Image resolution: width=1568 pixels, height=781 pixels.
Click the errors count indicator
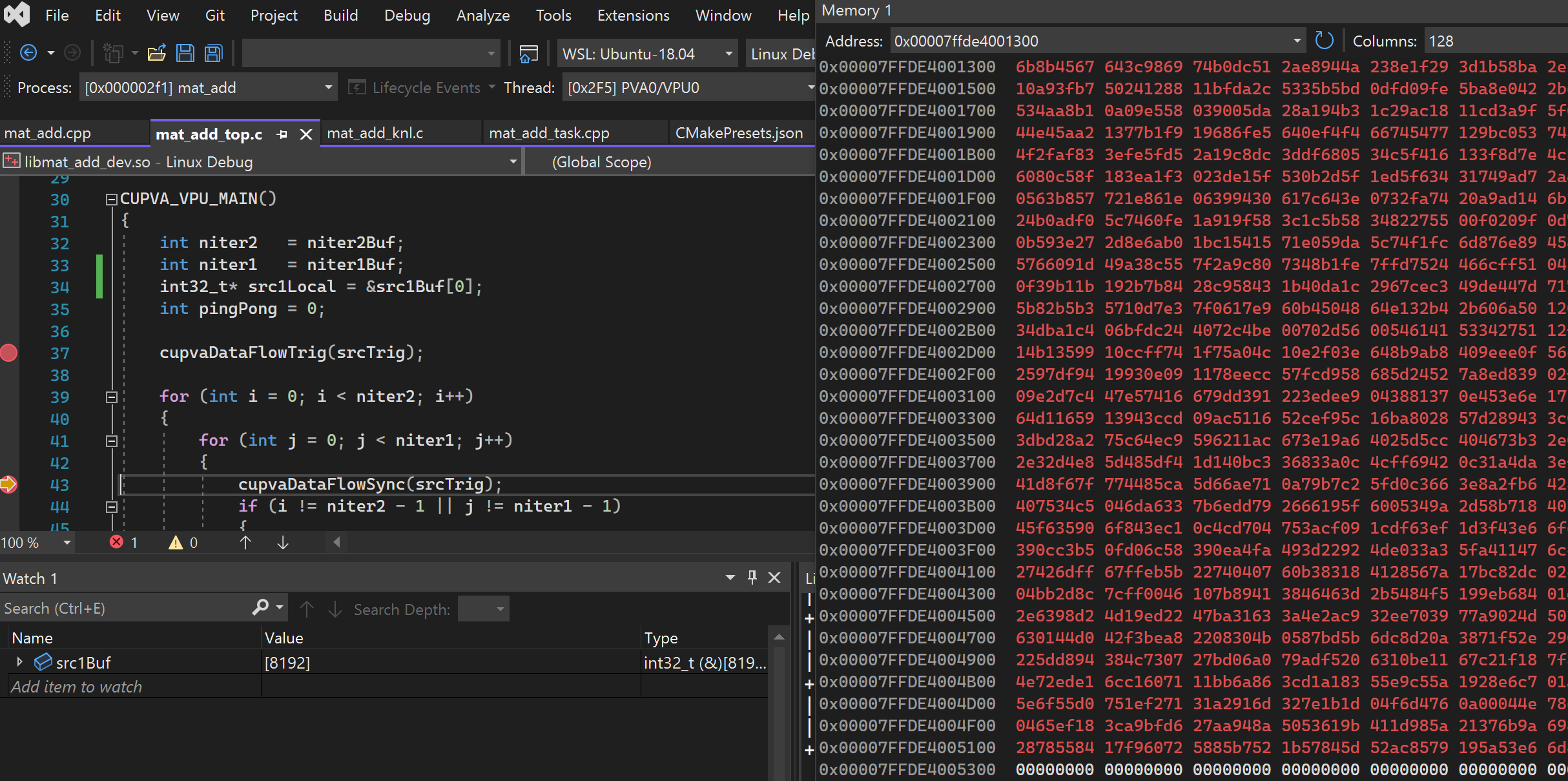[124, 543]
